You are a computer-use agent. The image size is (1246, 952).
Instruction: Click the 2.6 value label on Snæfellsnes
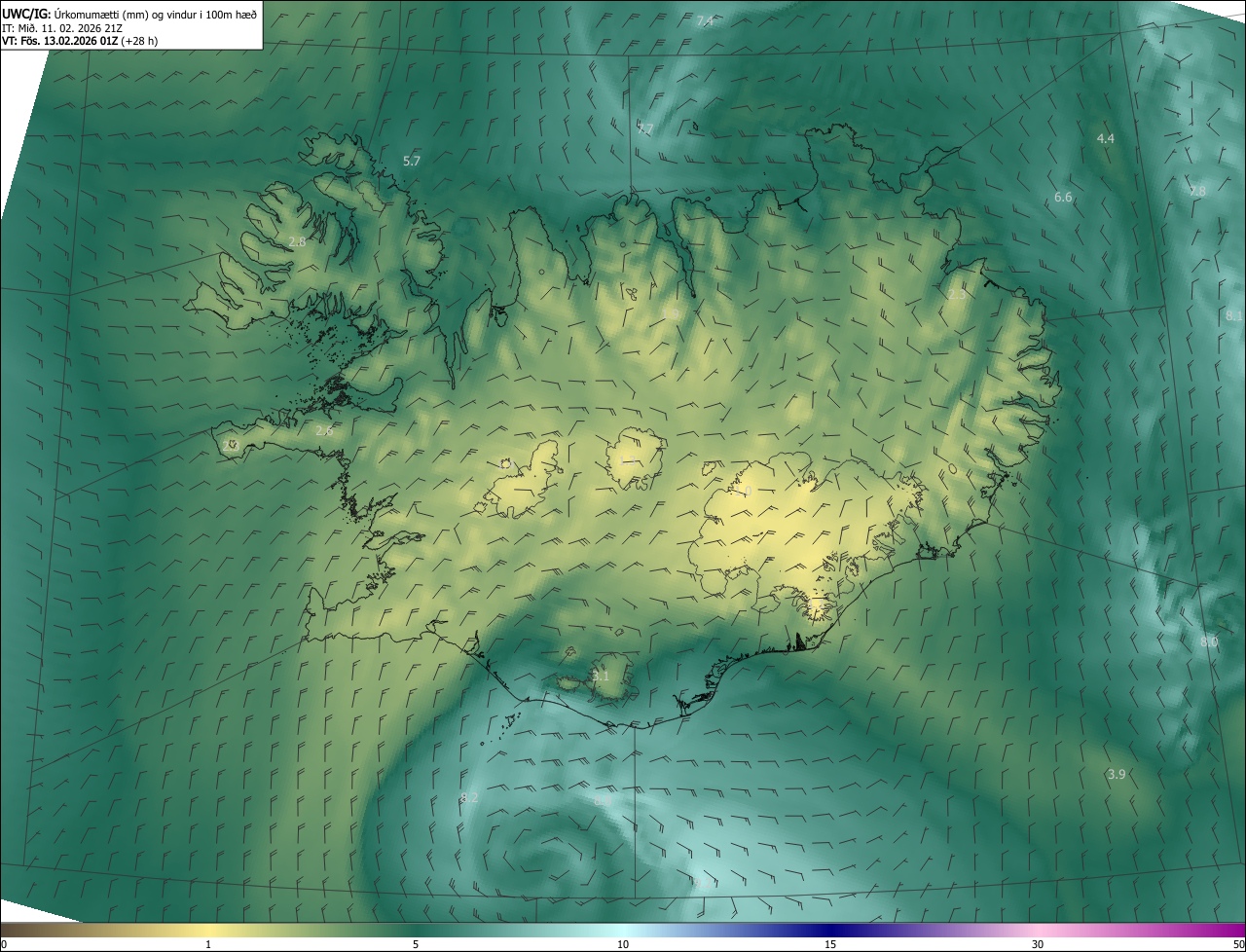tap(324, 430)
